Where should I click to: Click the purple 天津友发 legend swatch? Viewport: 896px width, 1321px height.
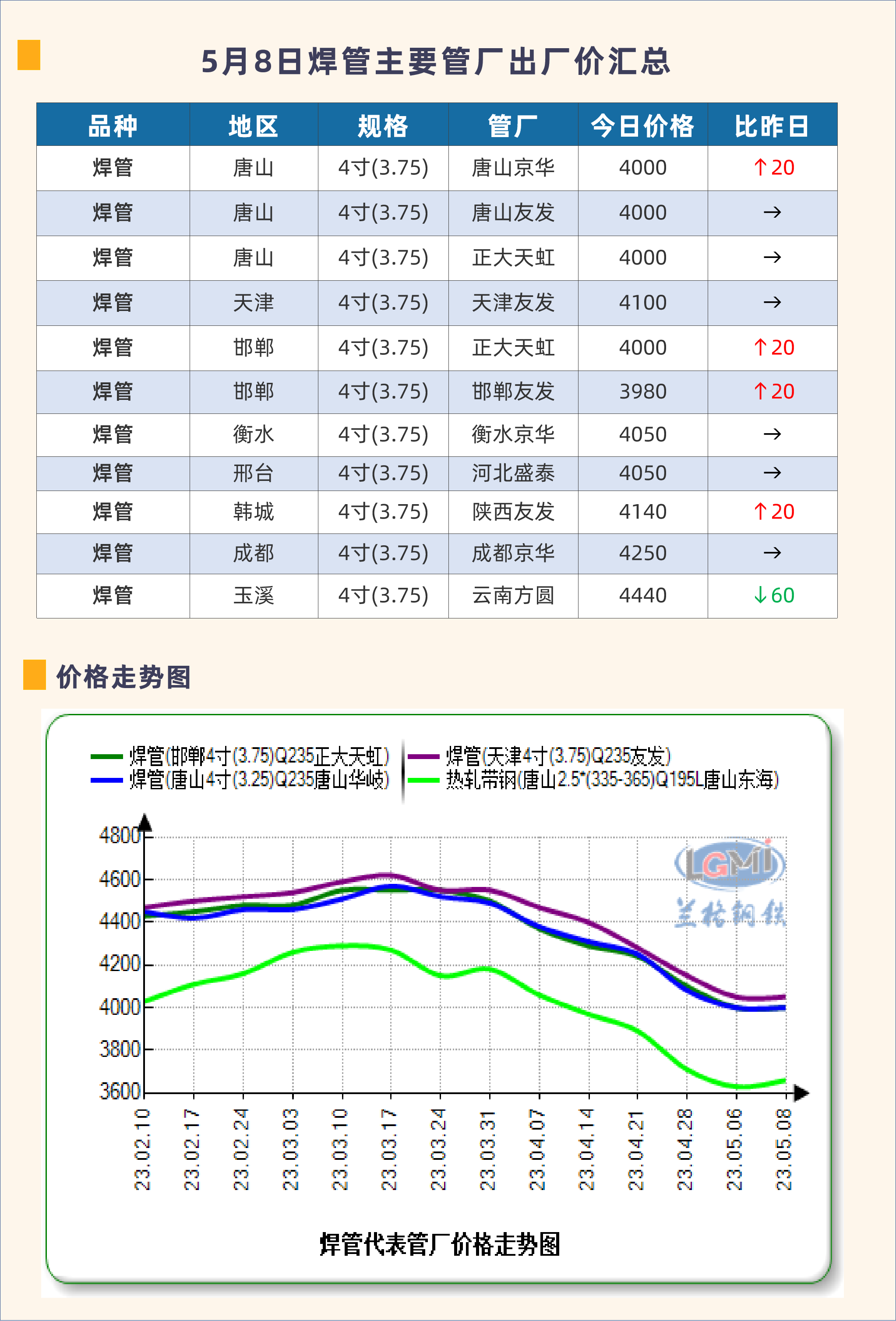tap(423, 756)
